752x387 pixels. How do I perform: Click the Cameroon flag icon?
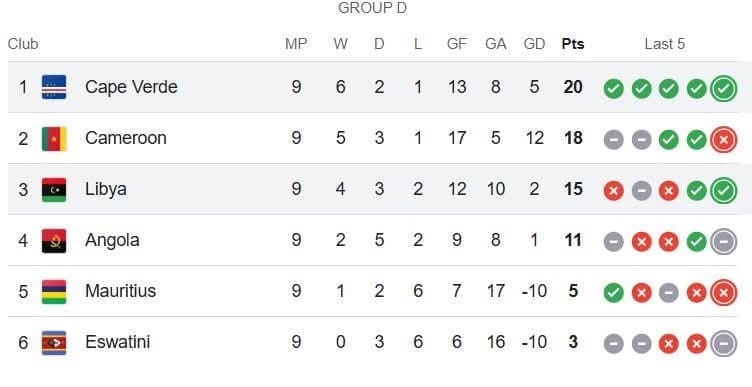tap(54, 139)
